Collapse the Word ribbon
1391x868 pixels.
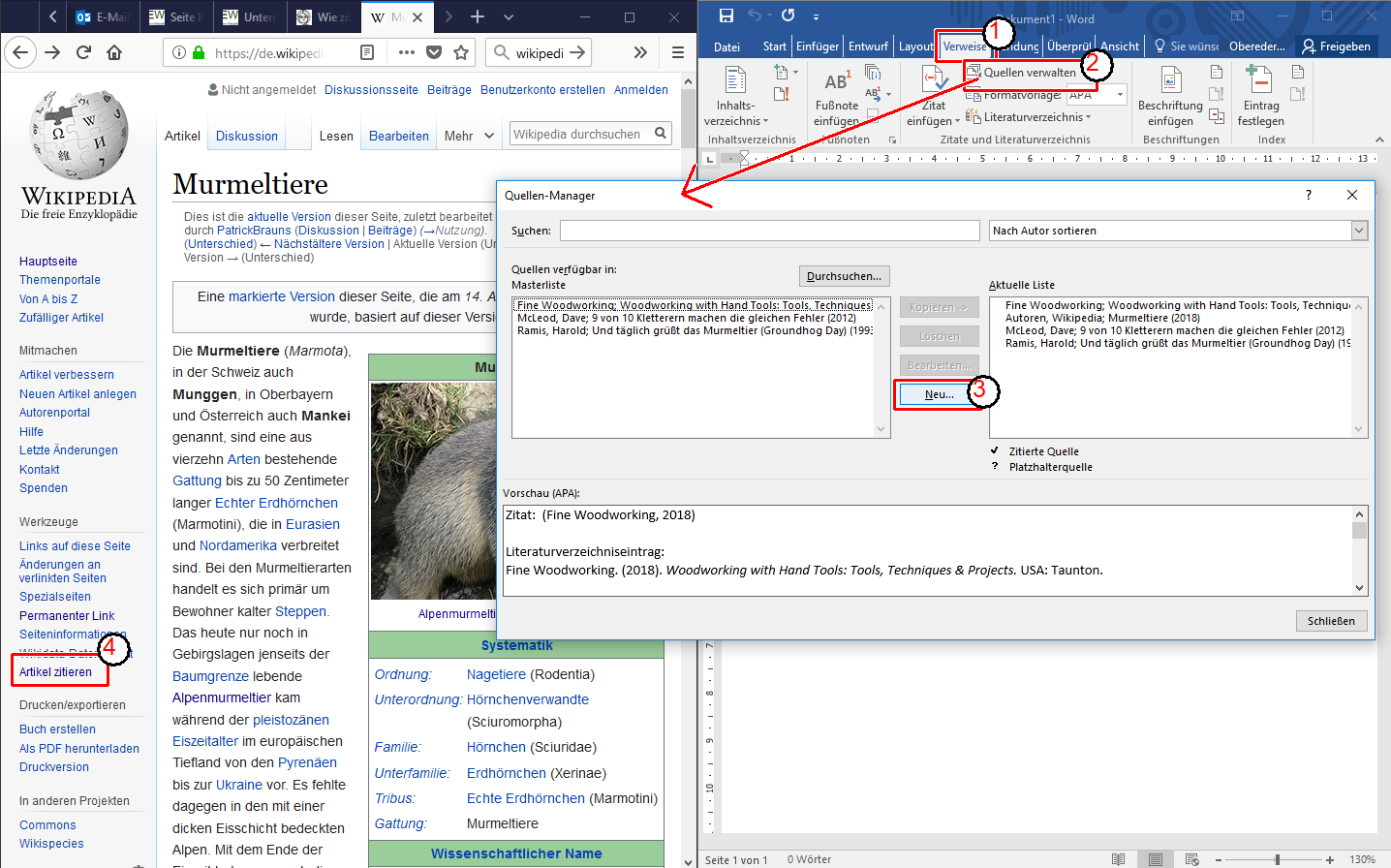click(1379, 139)
